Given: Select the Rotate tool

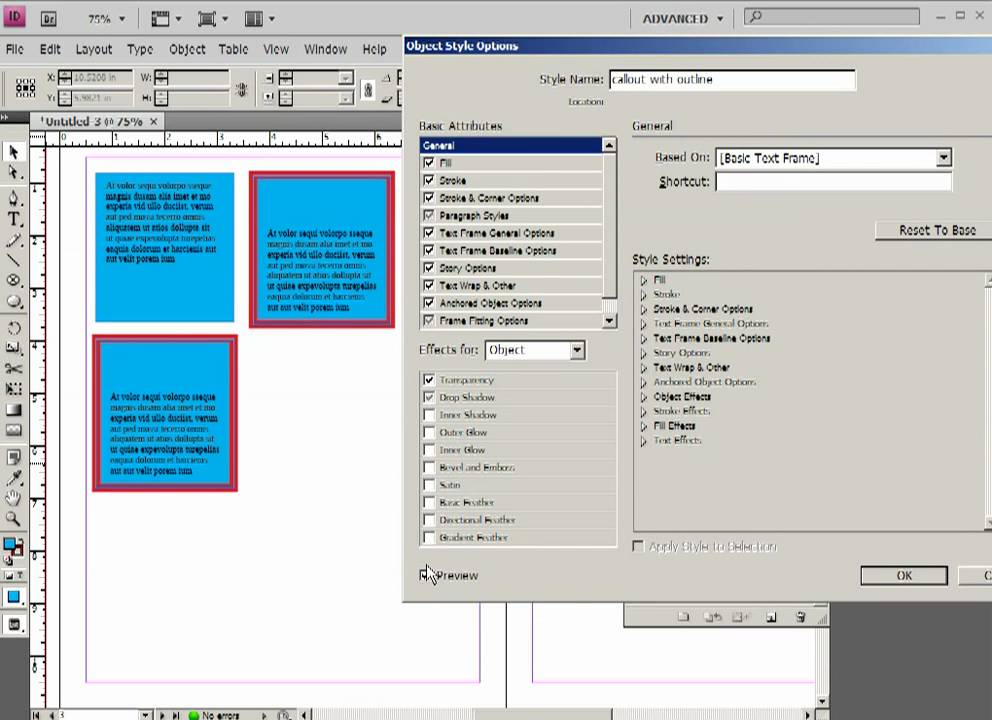Looking at the screenshot, I should click(14, 328).
